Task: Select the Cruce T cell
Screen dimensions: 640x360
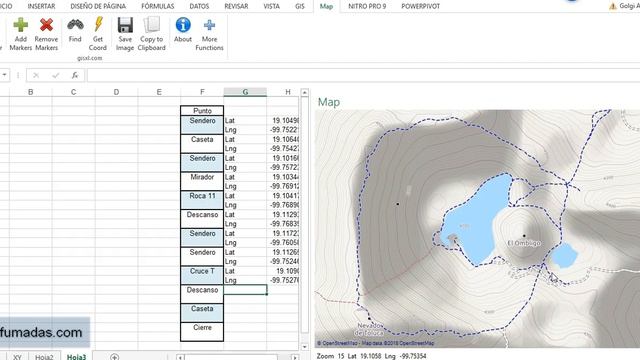Action: (x=202, y=275)
